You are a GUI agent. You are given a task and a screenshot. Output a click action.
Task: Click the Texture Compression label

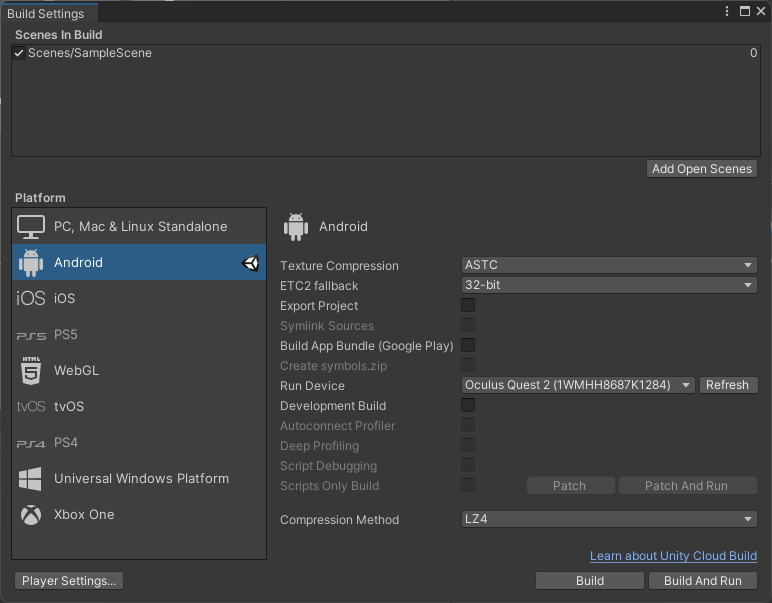[x=339, y=266]
